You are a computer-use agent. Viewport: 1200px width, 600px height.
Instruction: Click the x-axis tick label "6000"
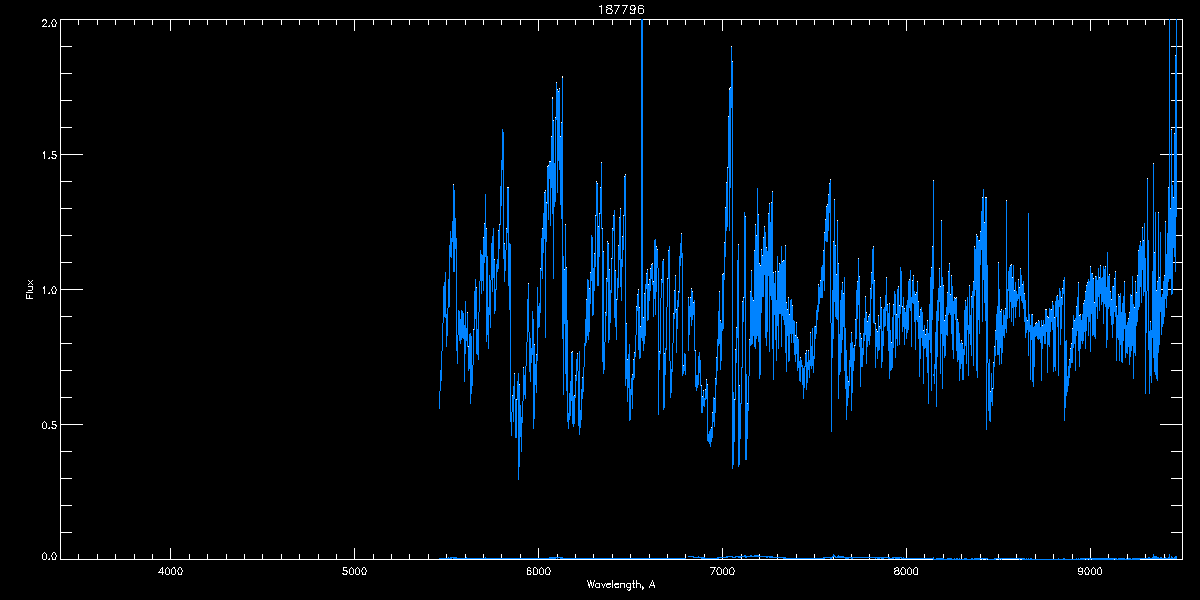click(x=539, y=571)
